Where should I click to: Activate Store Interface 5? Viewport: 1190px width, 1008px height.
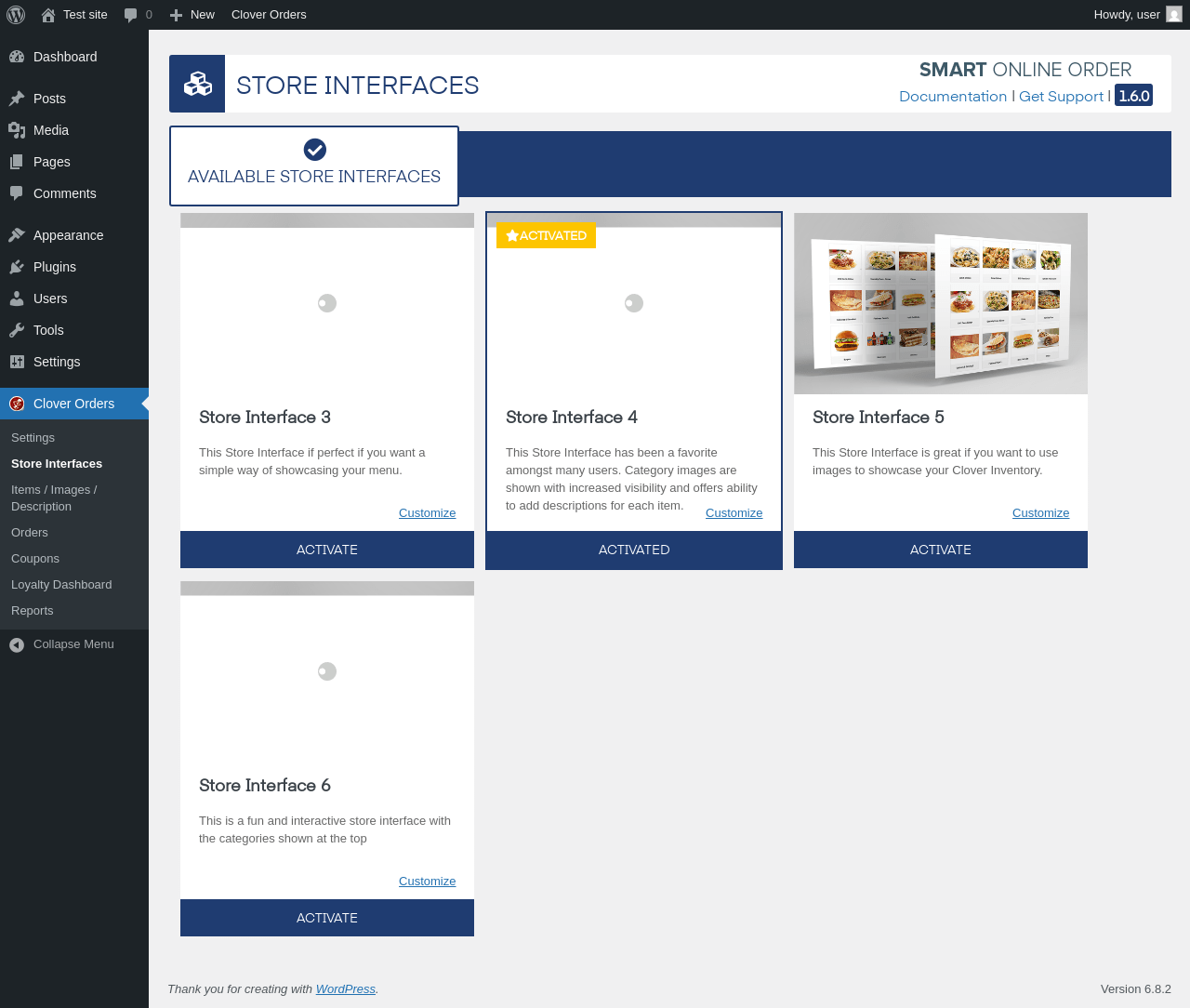[x=941, y=550]
